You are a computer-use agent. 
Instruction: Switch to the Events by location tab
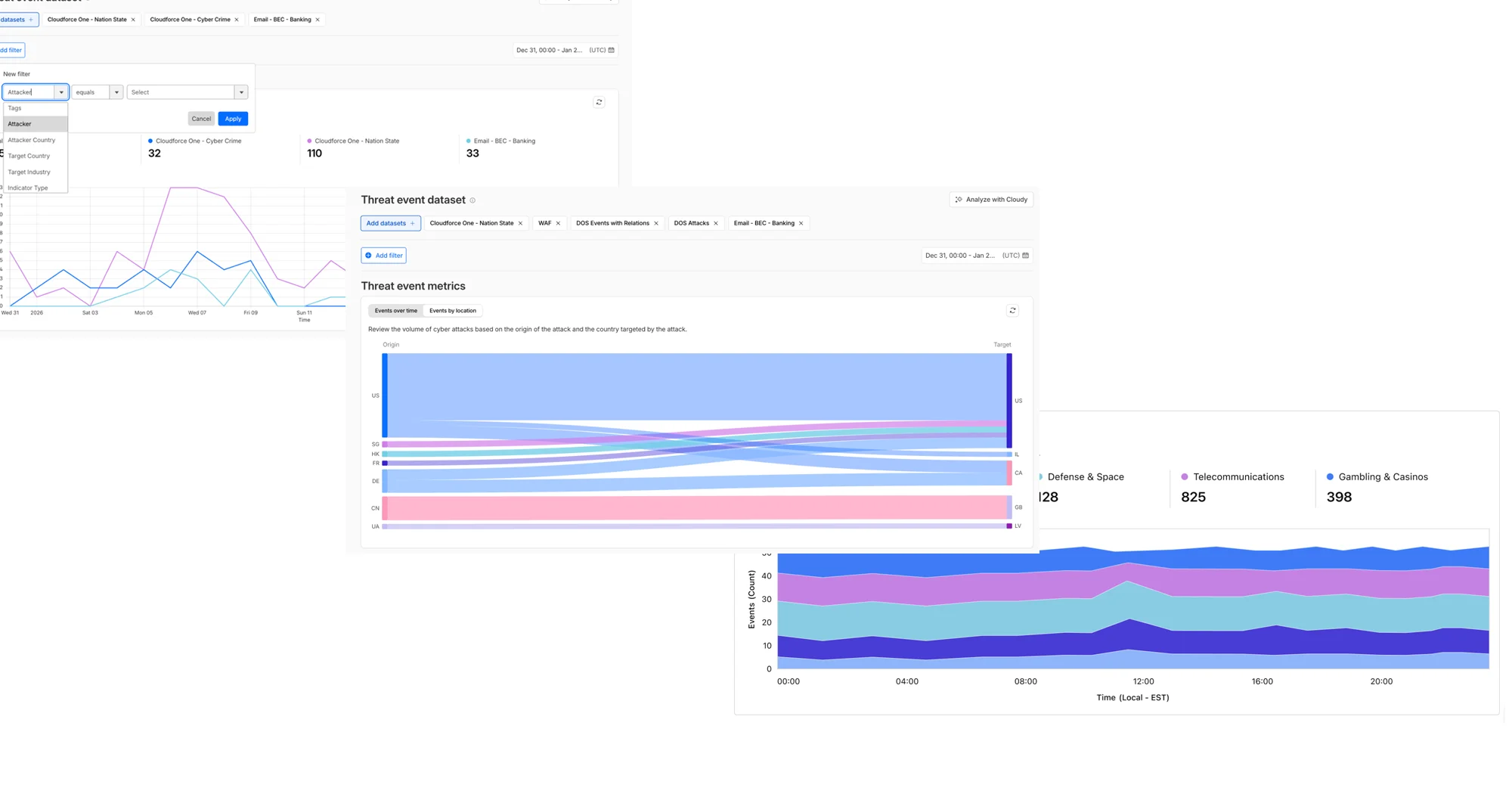click(x=452, y=310)
